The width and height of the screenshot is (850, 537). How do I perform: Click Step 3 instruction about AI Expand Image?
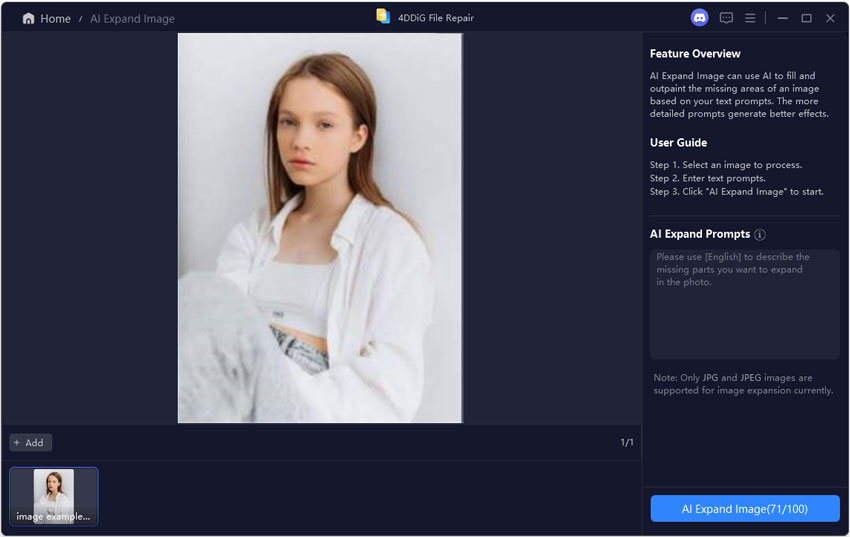736,192
